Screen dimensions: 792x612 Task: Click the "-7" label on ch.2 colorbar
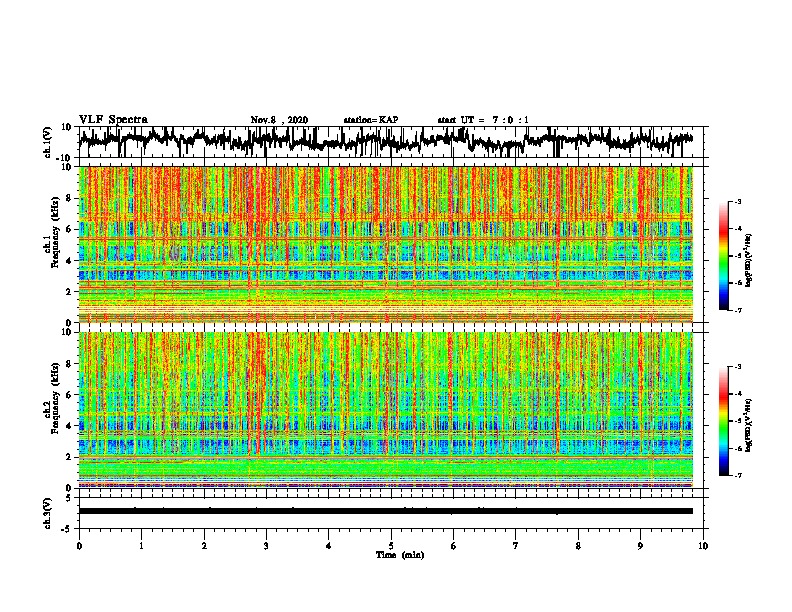[738, 475]
